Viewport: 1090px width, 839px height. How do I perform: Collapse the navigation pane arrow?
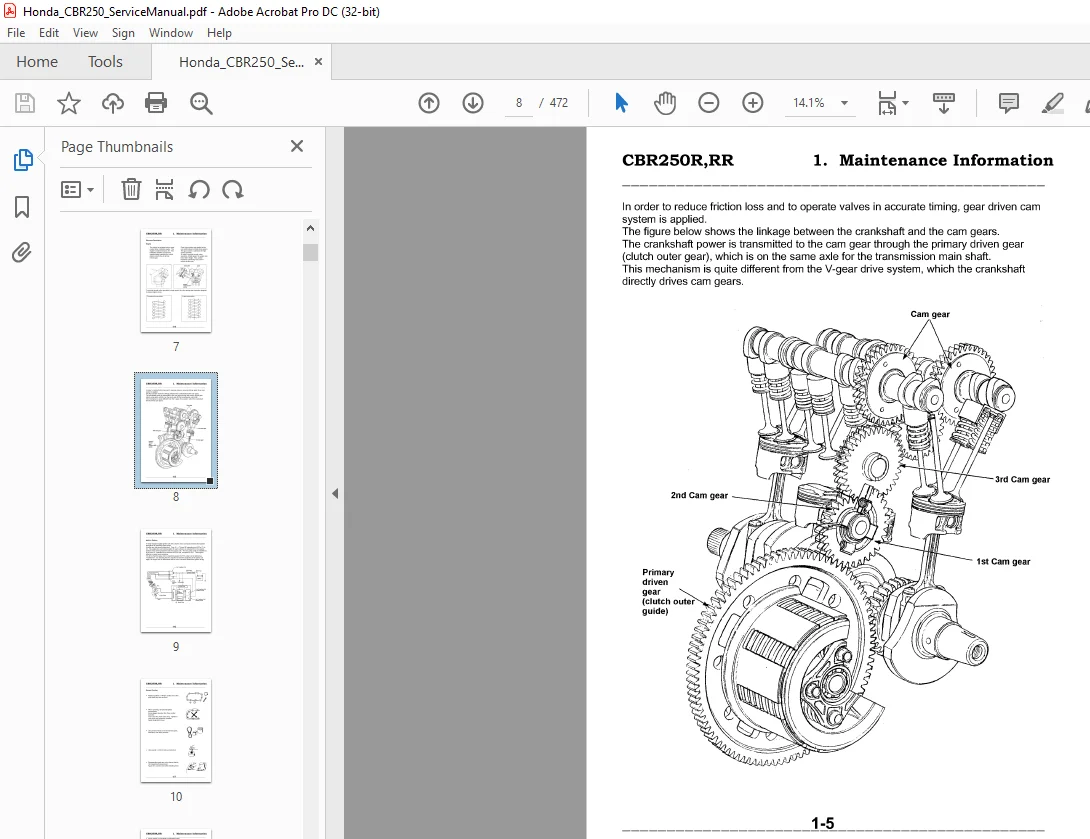click(x=335, y=494)
